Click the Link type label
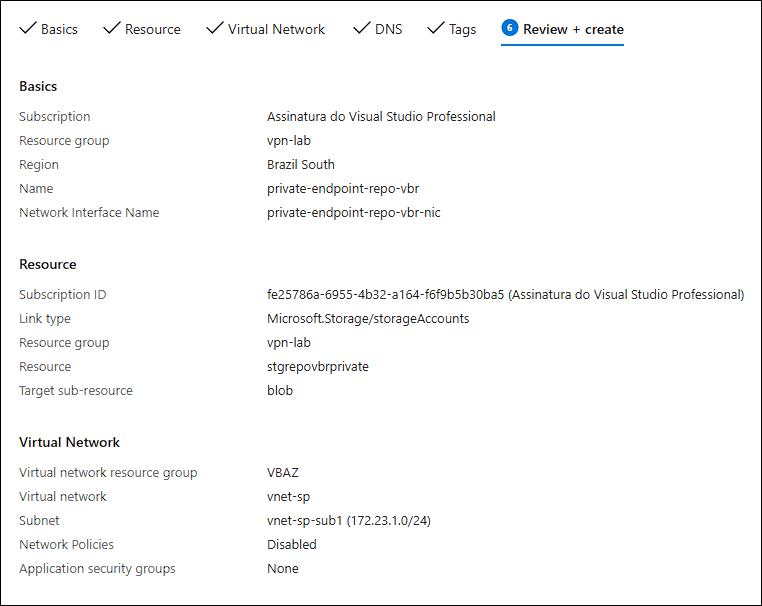This screenshot has height=606, width=762. 45,318
